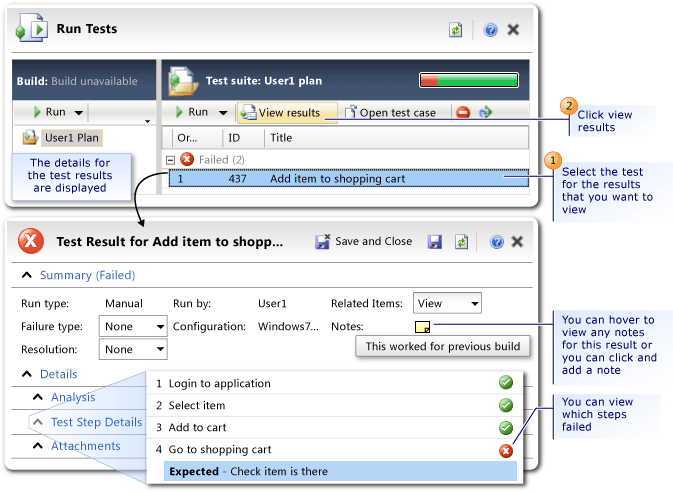Collapse the Failed (2) group
This screenshot has width=673, height=492.
[x=171, y=160]
